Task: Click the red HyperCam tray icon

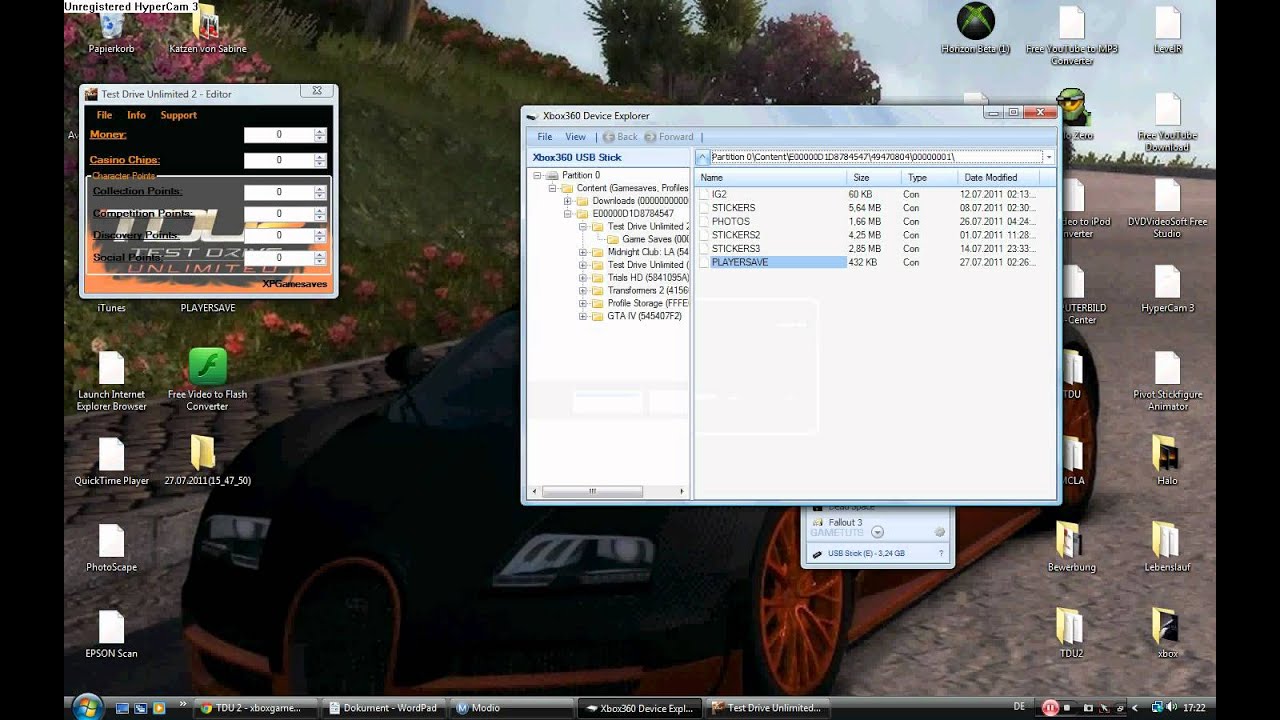Action: tap(1050, 707)
